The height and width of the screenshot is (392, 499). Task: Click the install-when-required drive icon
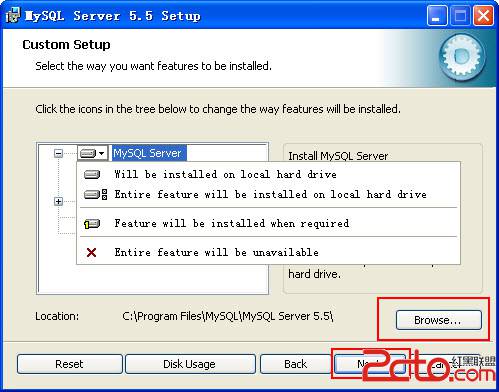click(x=92, y=224)
